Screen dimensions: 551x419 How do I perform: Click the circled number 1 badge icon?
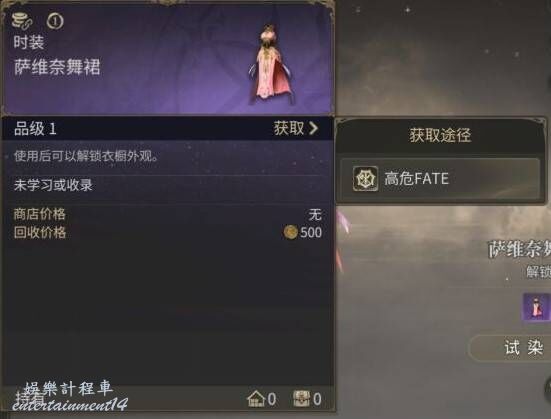coord(55,21)
